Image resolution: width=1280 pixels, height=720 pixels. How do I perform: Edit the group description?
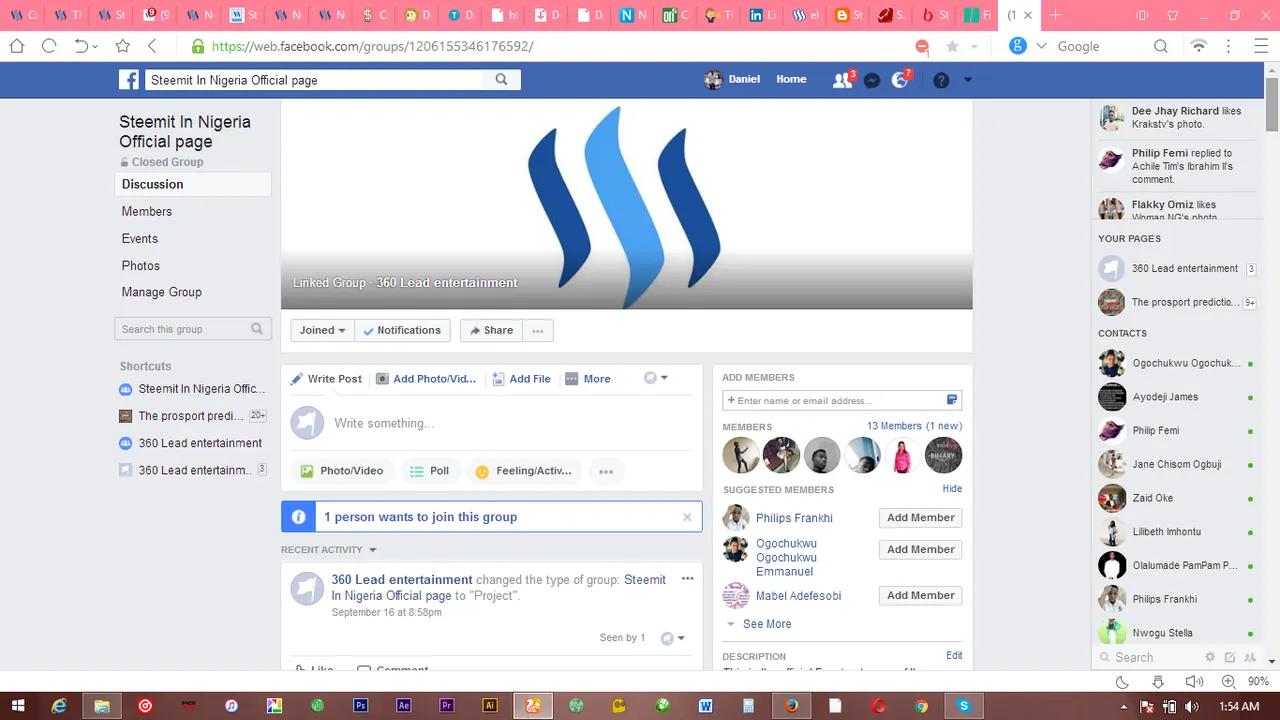(954, 656)
